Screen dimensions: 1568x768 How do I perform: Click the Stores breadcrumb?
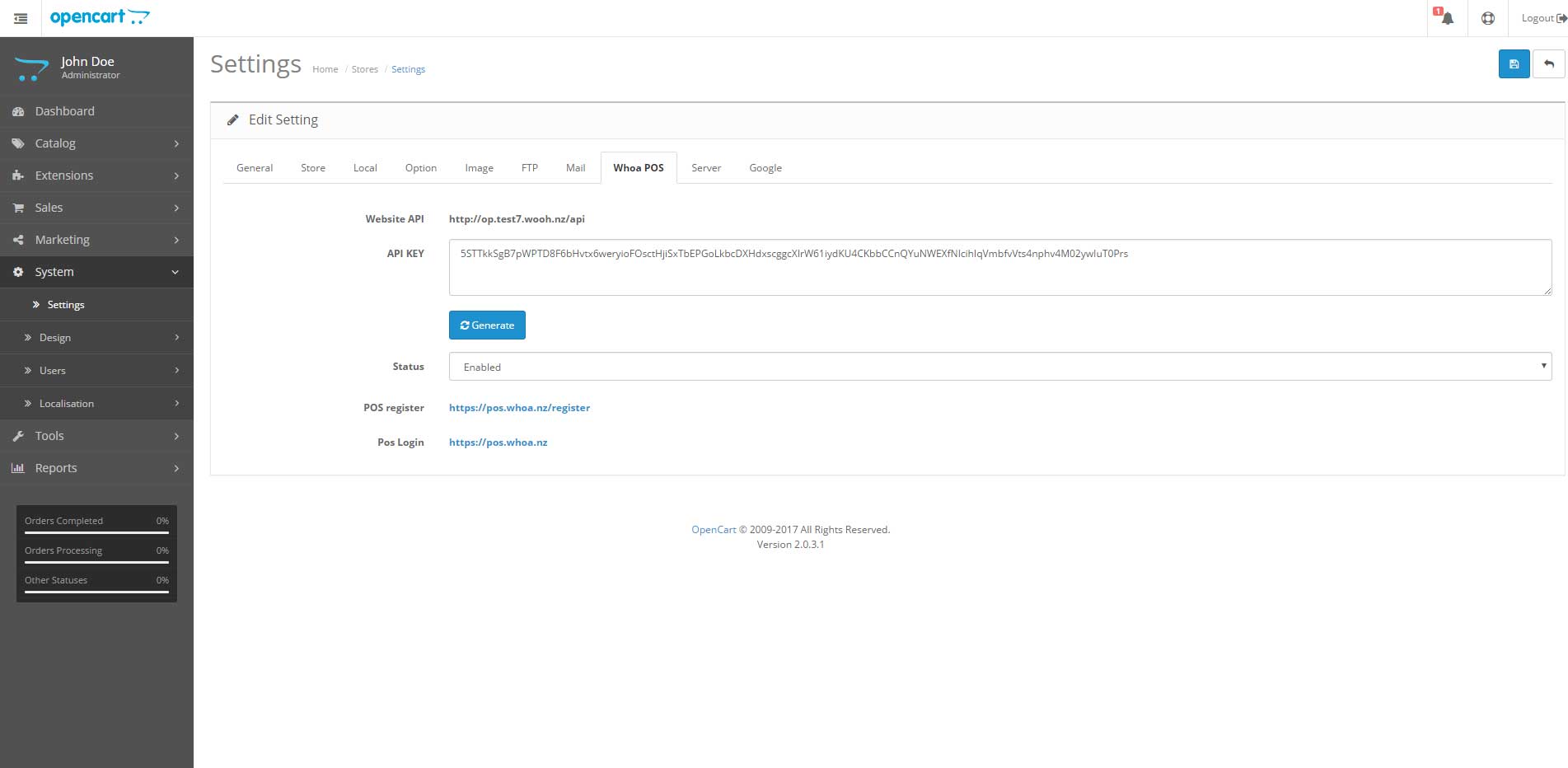tap(365, 69)
